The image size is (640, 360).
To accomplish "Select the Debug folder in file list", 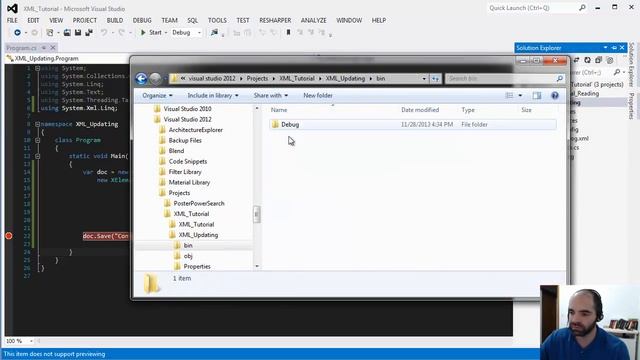I will coord(413,124).
